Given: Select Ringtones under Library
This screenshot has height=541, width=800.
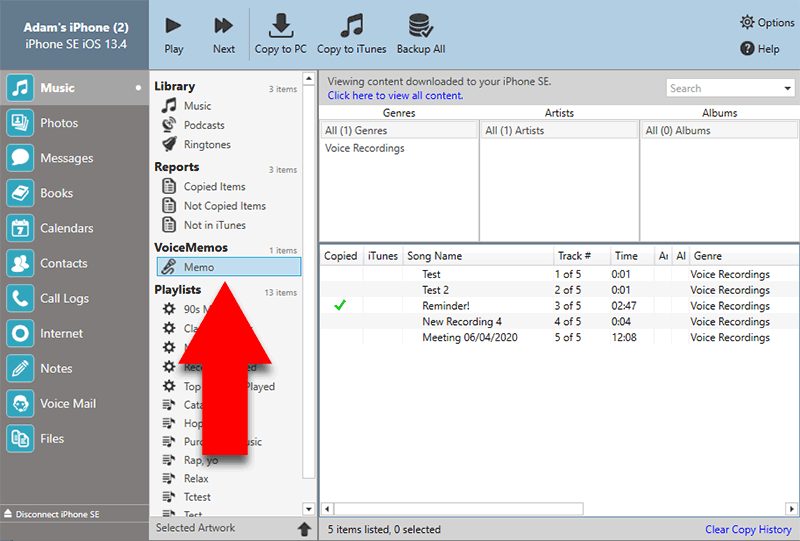Looking at the screenshot, I should coord(207,144).
